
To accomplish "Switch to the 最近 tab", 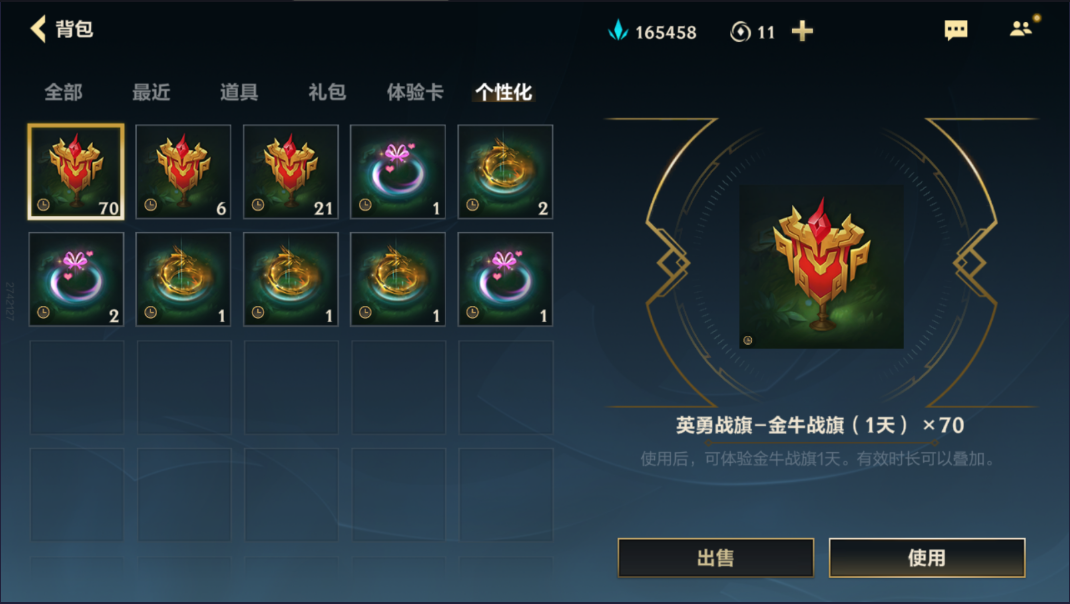I will pyautogui.click(x=151, y=92).
